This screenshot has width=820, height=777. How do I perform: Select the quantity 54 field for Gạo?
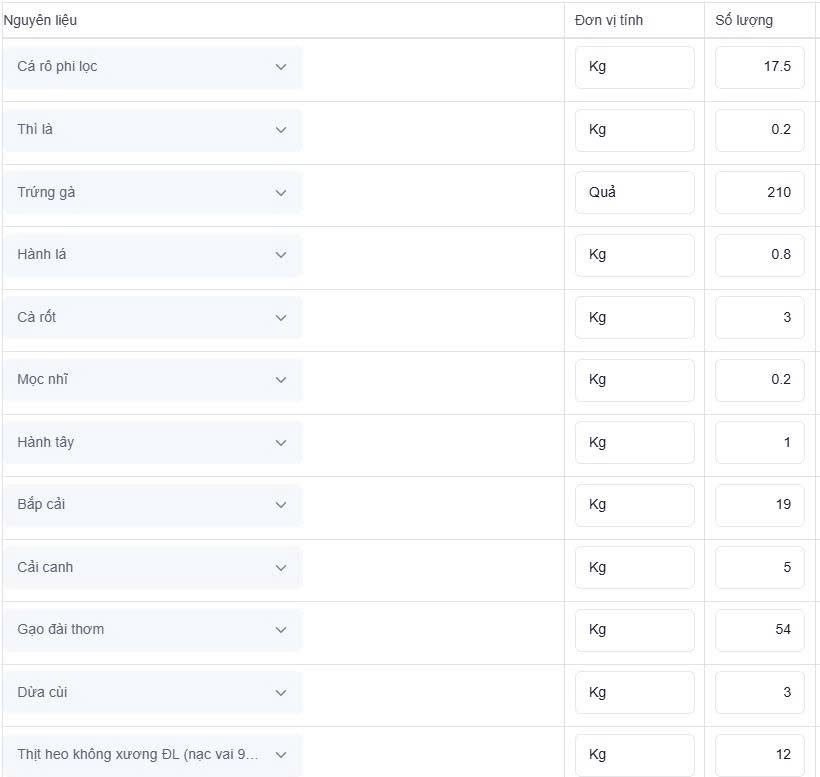759,630
